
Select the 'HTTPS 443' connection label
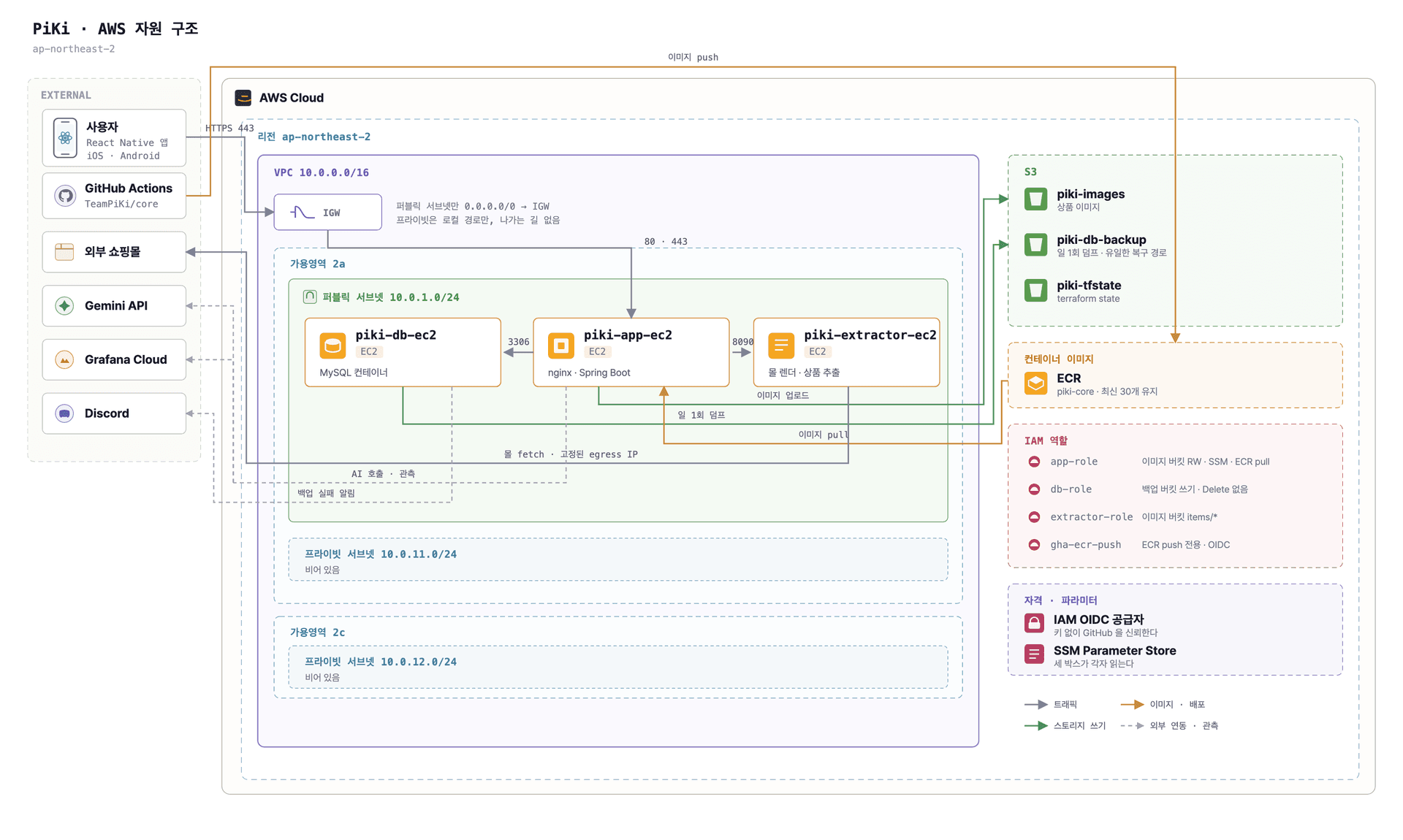point(229,128)
